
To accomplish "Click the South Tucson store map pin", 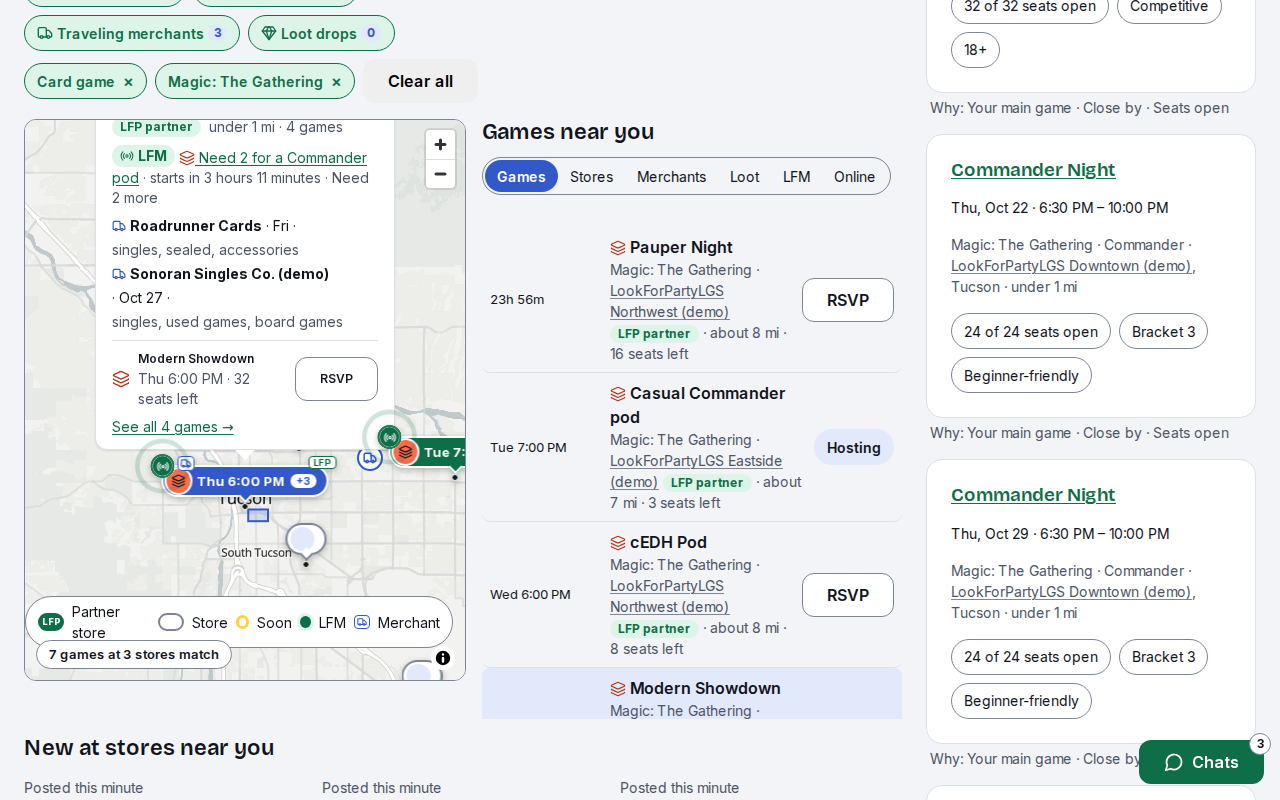I will click(306, 541).
